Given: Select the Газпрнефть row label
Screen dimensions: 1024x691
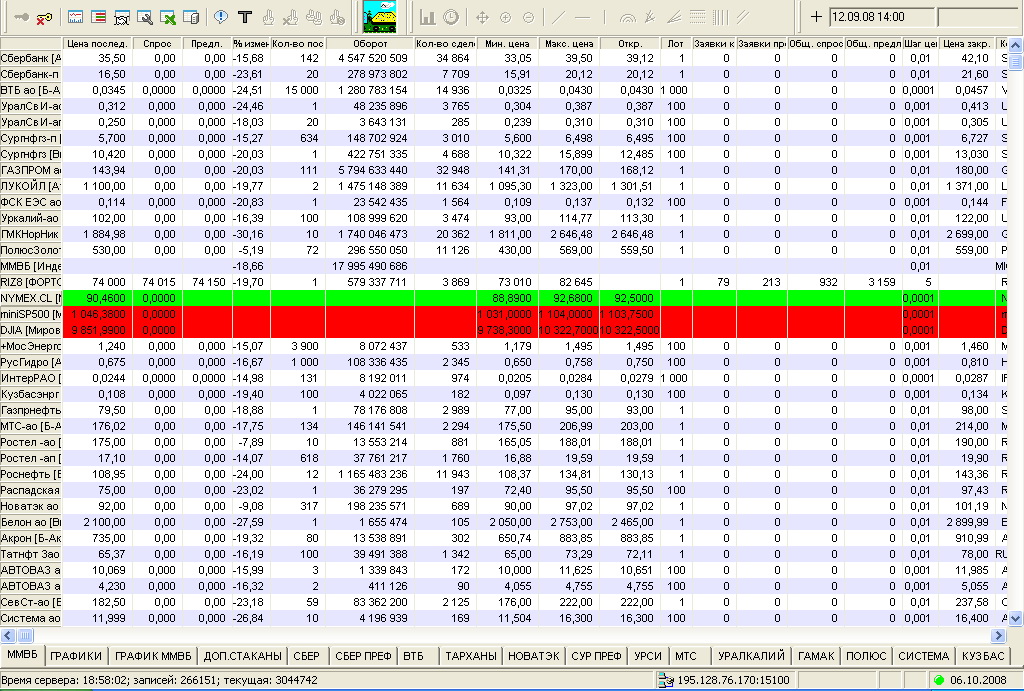Looking at the screenshot, I should [x=31, y=410].
